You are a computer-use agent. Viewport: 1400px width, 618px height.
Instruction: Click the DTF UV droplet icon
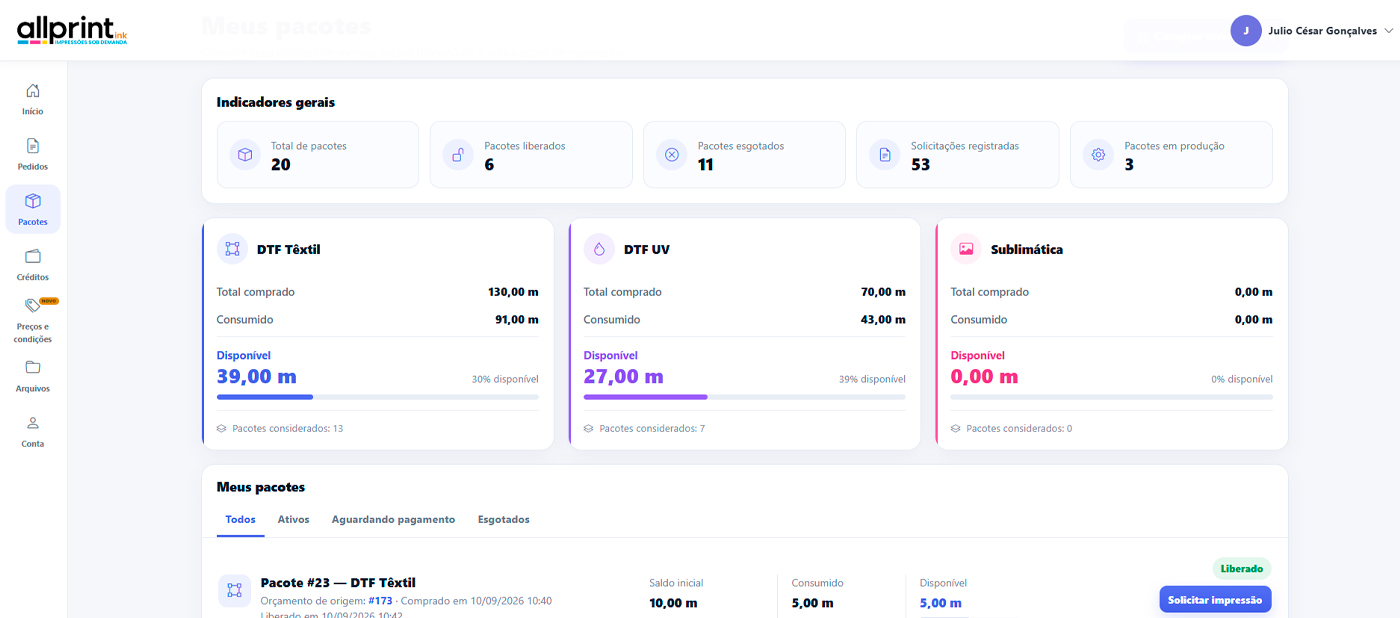[x=600, y=249]
